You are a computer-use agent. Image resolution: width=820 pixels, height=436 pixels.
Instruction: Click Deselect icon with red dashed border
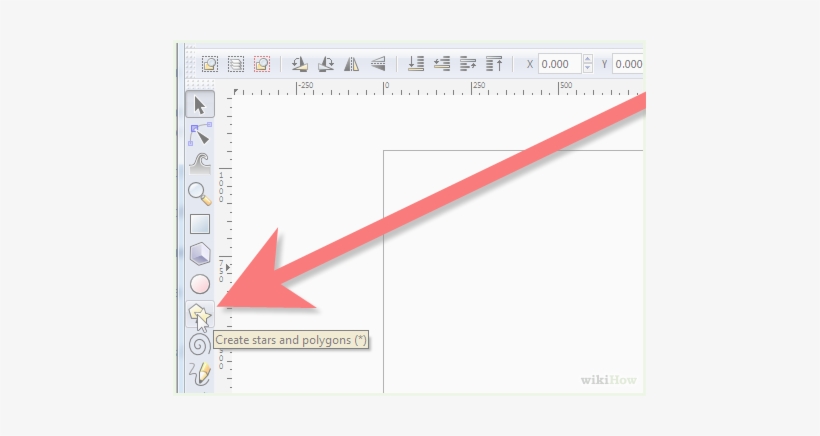pyautogui.click(x=262, y=64)
